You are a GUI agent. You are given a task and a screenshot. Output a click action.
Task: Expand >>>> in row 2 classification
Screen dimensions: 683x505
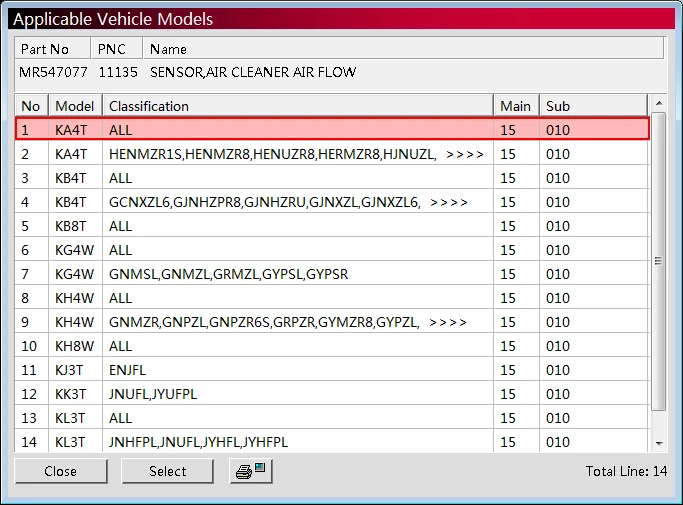[x=465, y=154]
